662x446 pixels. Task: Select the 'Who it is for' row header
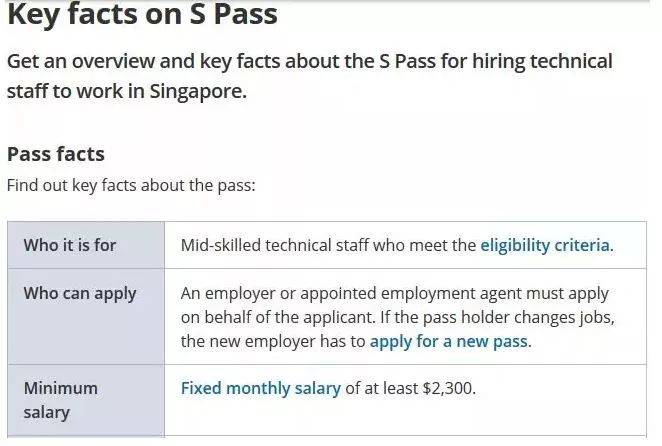tap(70, 245)
